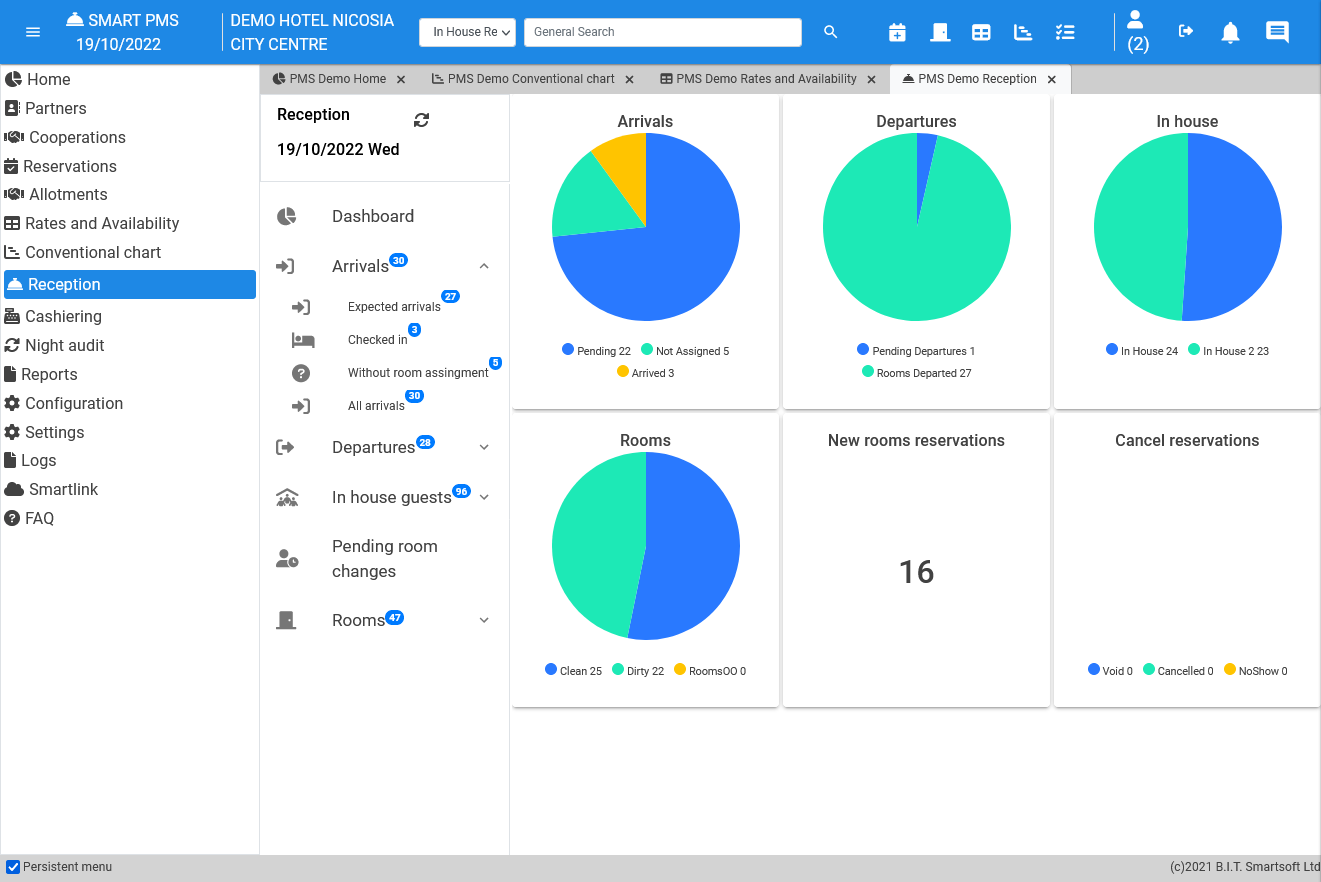This screenshot has height=882, width=1321.
Task: Click the user account icon
Action: (x=1136, y=20)
